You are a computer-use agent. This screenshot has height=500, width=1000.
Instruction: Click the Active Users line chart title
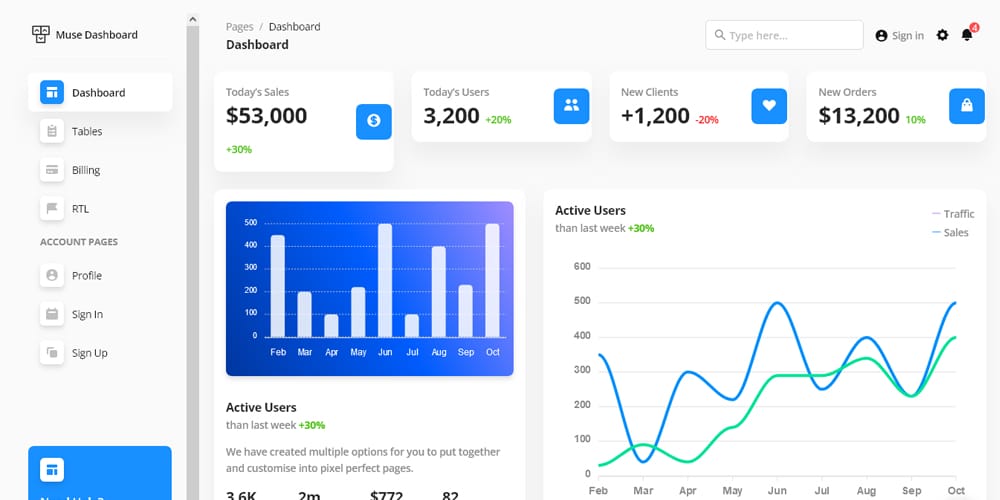[591, 210]
